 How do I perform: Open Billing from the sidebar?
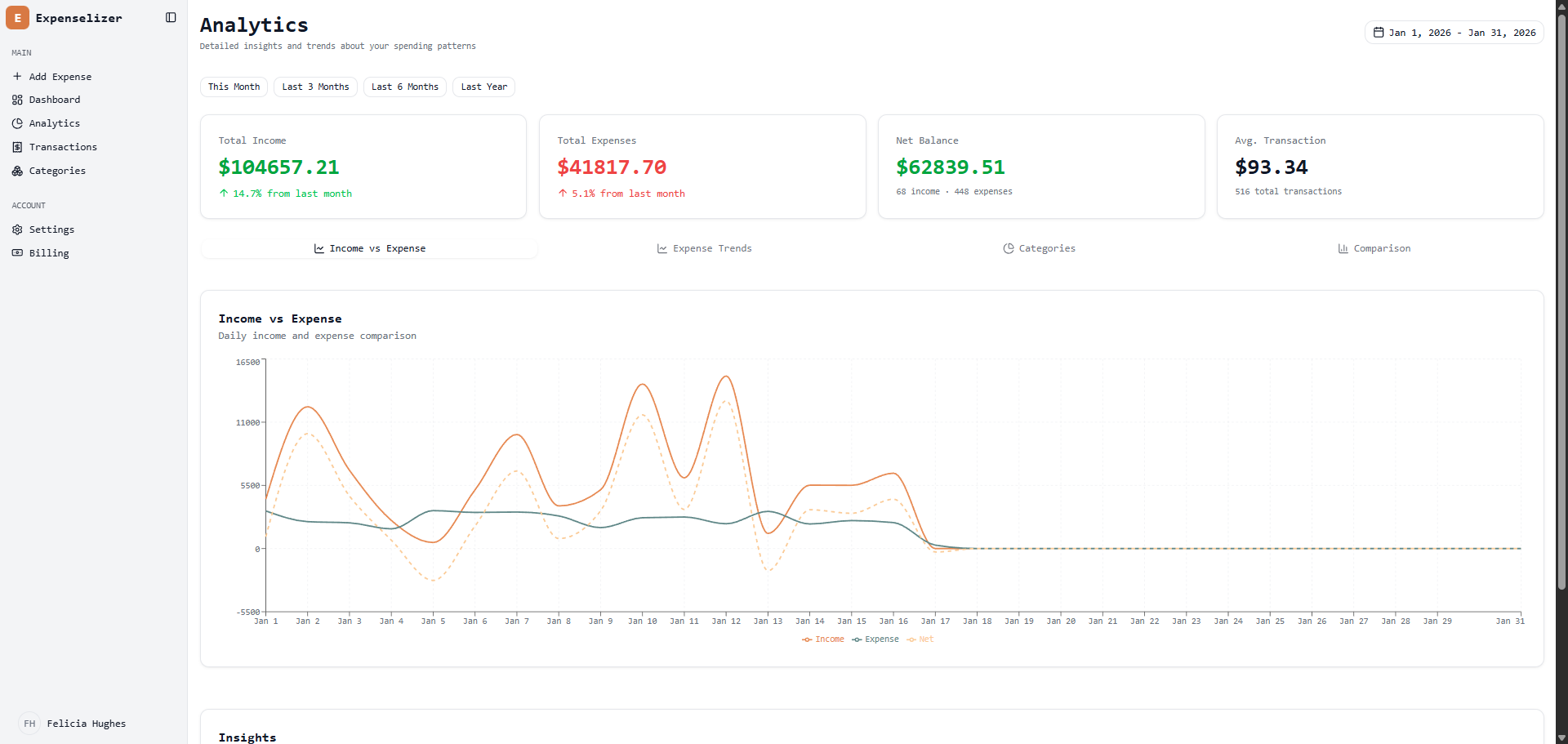47,253
